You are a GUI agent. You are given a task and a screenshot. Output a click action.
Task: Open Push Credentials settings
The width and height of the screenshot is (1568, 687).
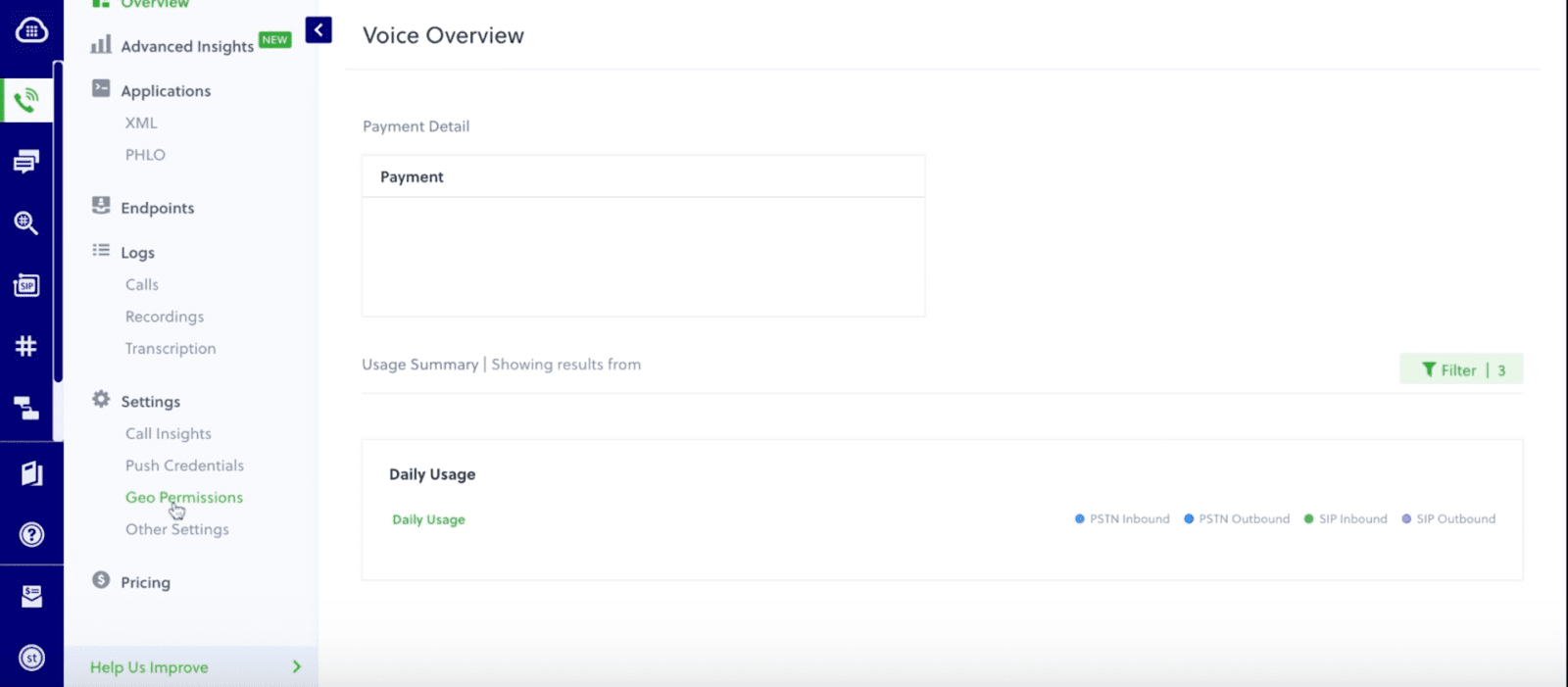pos(184,466)
